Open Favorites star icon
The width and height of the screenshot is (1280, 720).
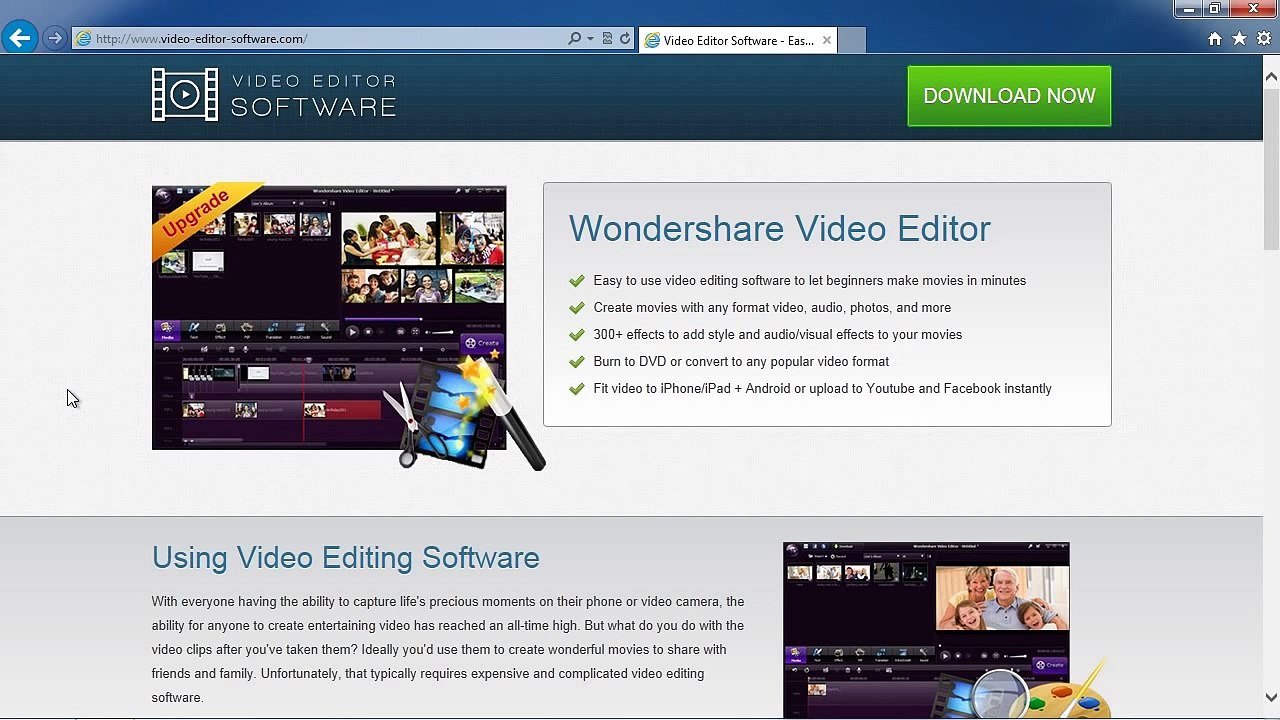(x=1239, y=39)
